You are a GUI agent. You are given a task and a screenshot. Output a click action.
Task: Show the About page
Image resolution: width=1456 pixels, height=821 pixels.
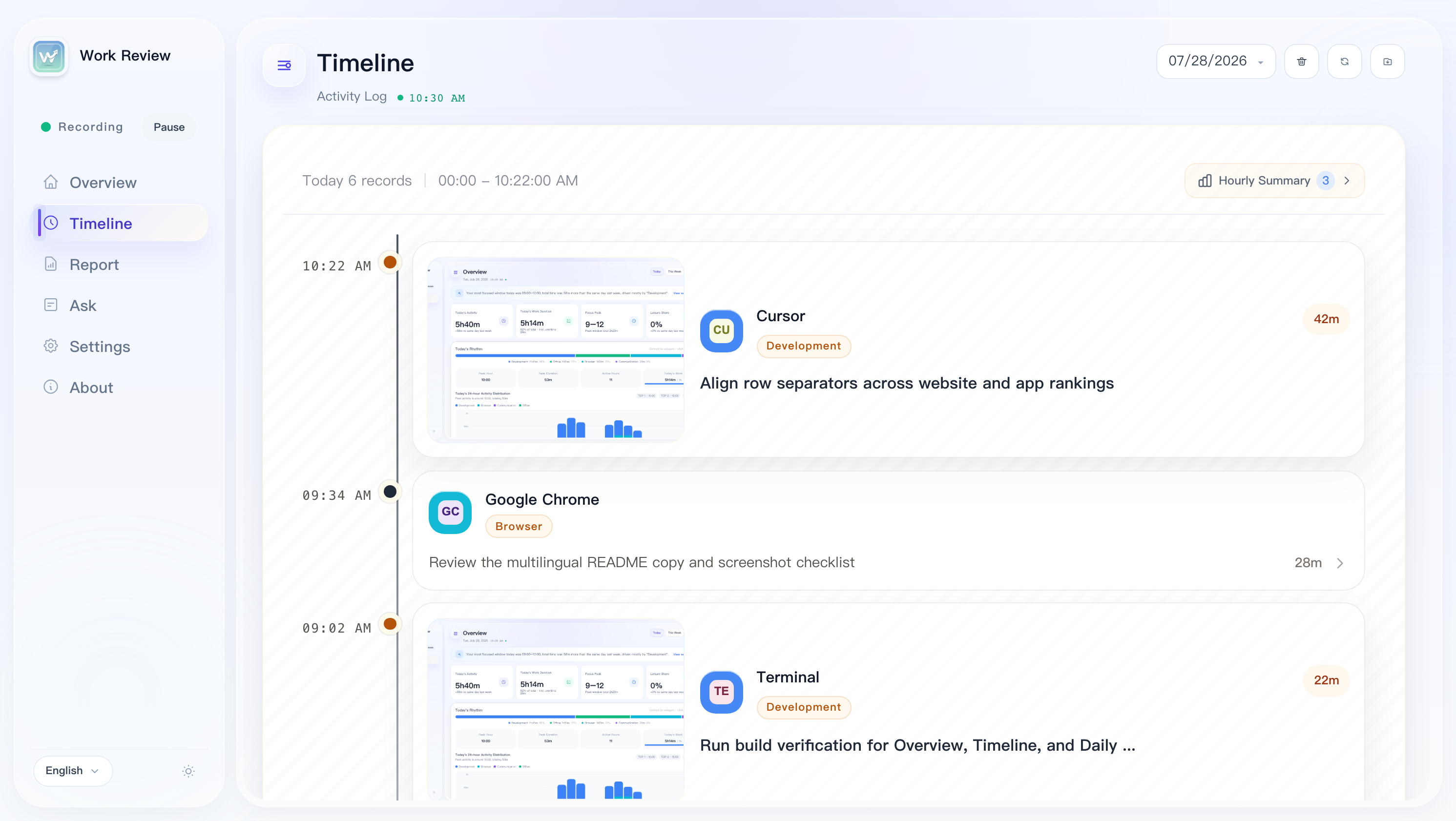119,388
